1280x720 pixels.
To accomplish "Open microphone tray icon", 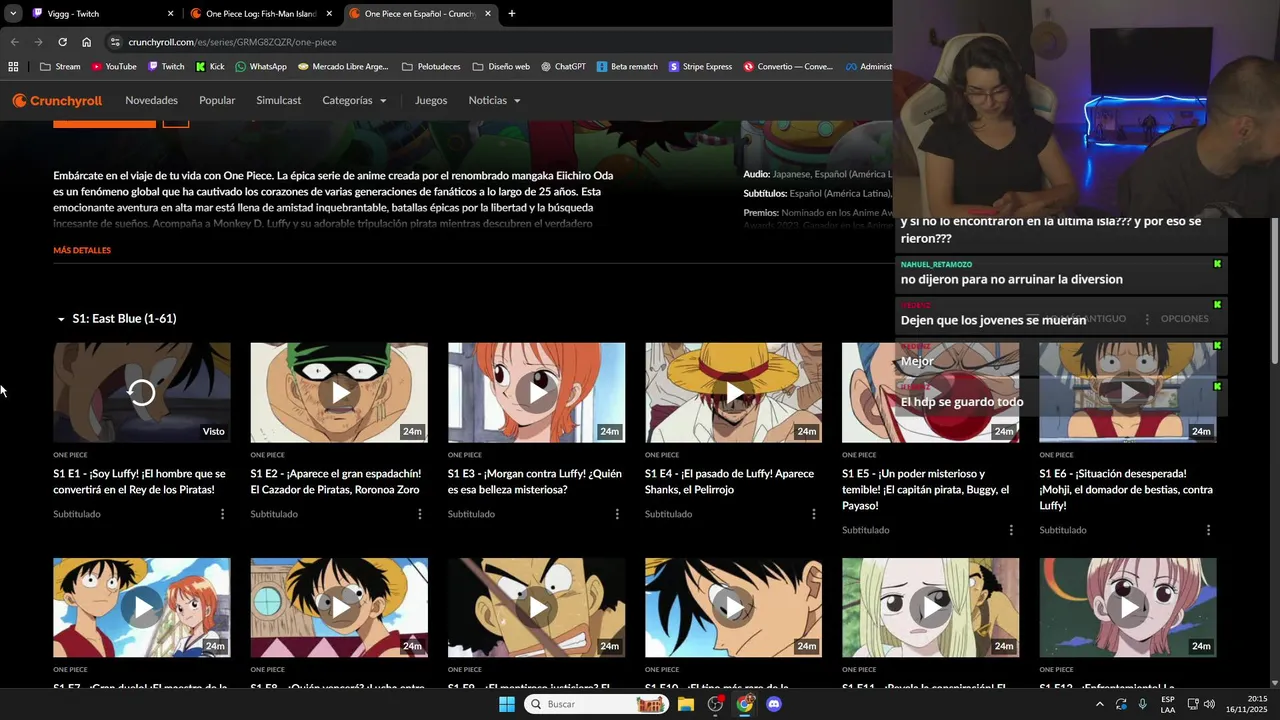I will coord(1142,704).
